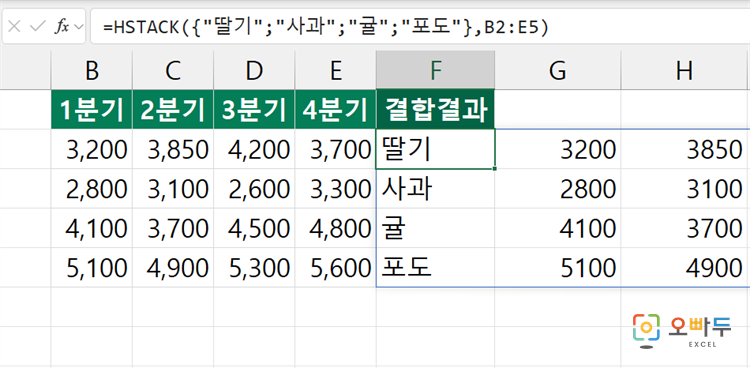Select column F header

tap(435, 70)
